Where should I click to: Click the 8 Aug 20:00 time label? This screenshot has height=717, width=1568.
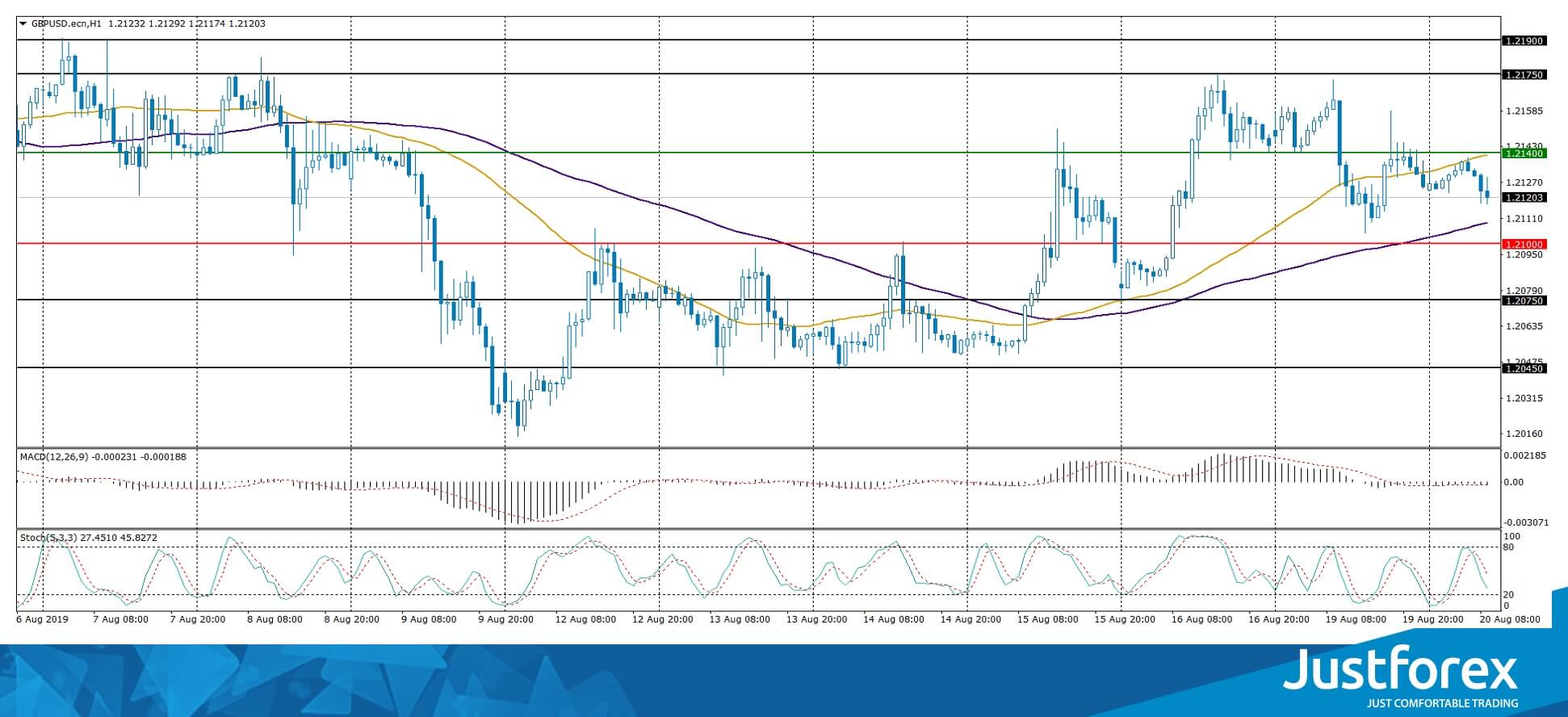352,619
